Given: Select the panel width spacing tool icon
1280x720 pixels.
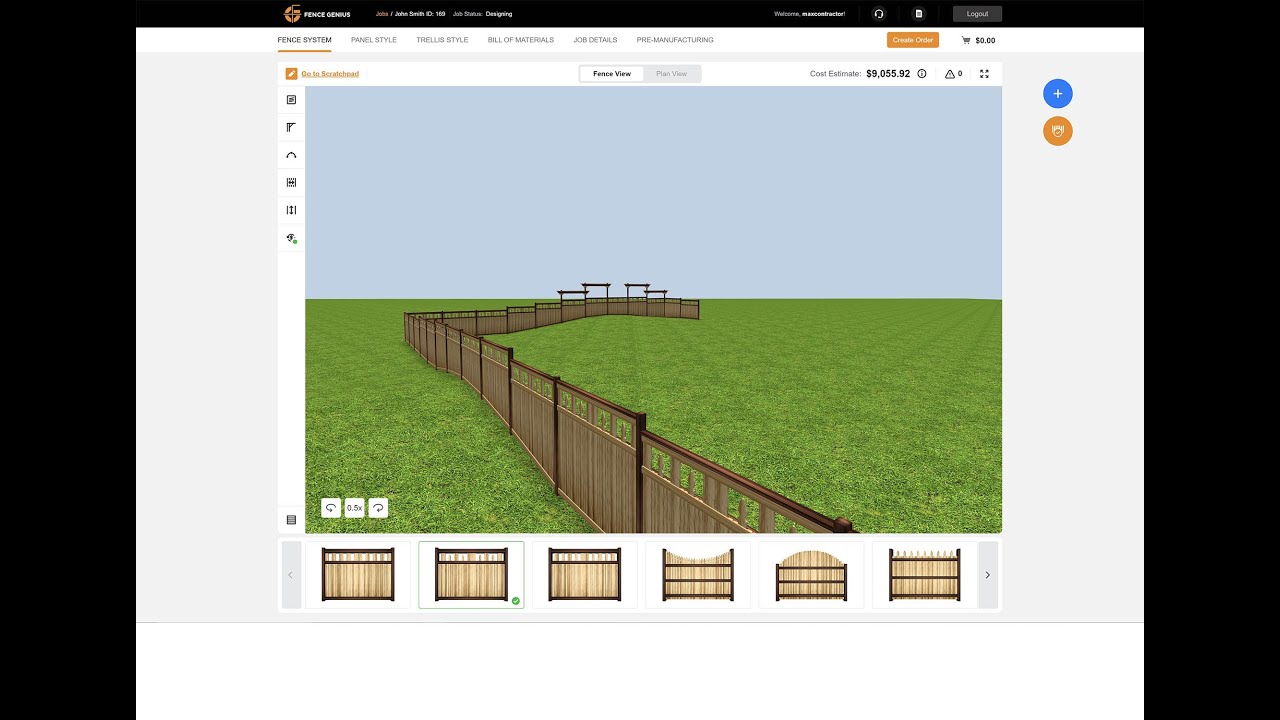Looking at the screenshot, I should point(291,182).
